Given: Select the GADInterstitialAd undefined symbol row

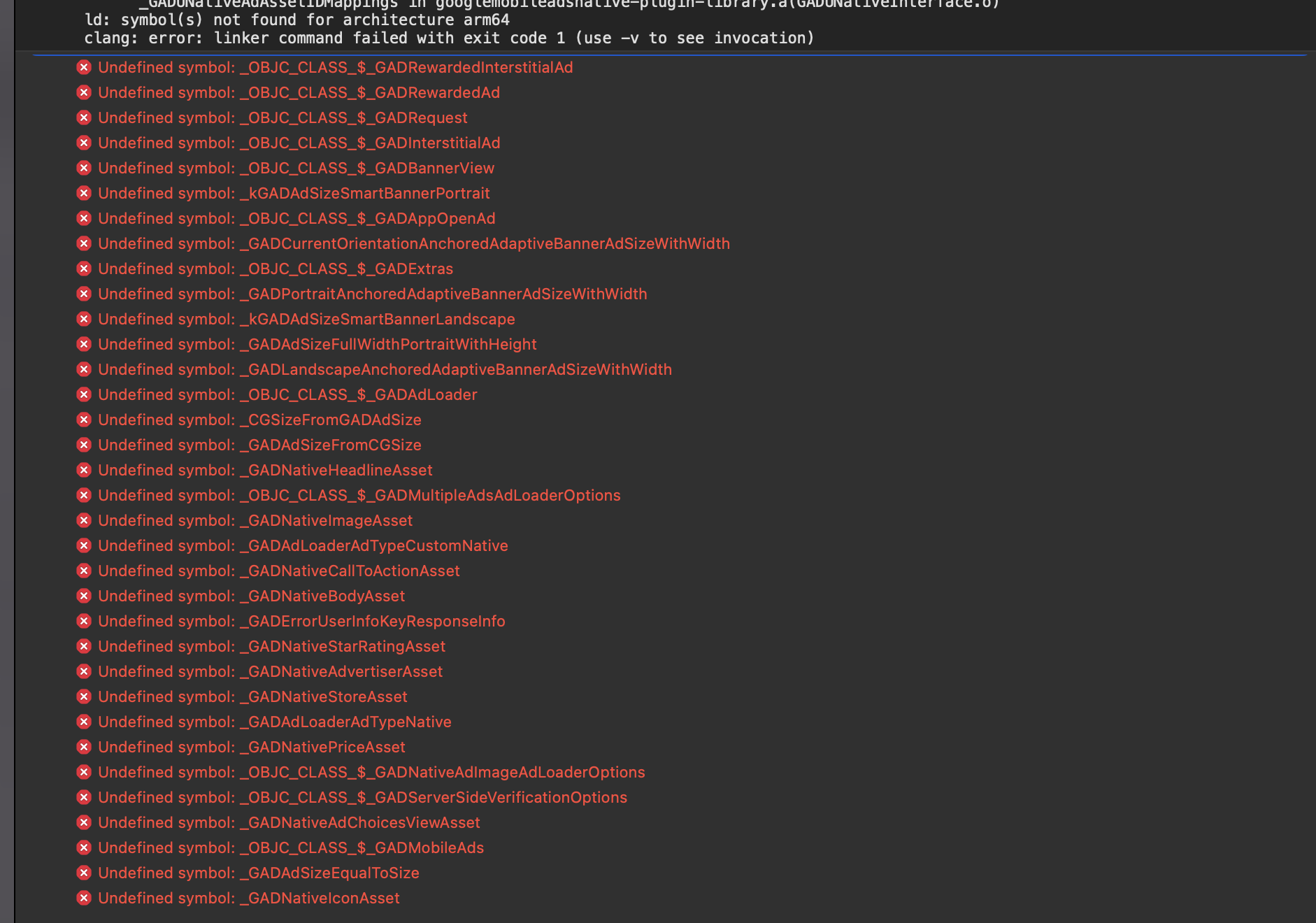Looking at the screenshot, I should click(x=299, y=143).
